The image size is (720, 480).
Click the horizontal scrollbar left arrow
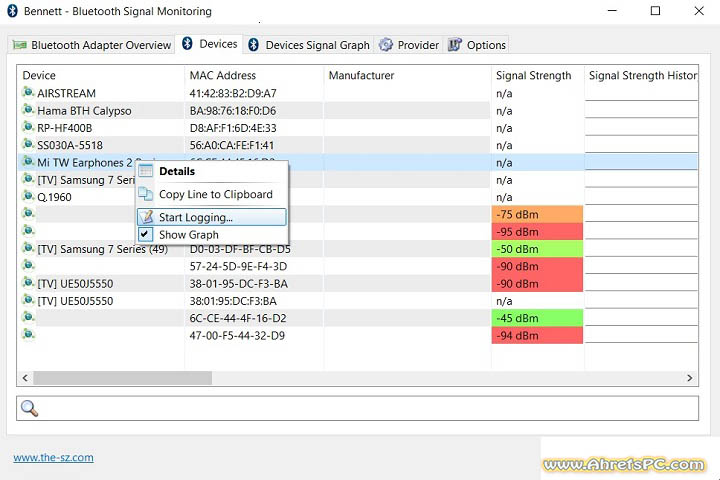tap(25, 378)
